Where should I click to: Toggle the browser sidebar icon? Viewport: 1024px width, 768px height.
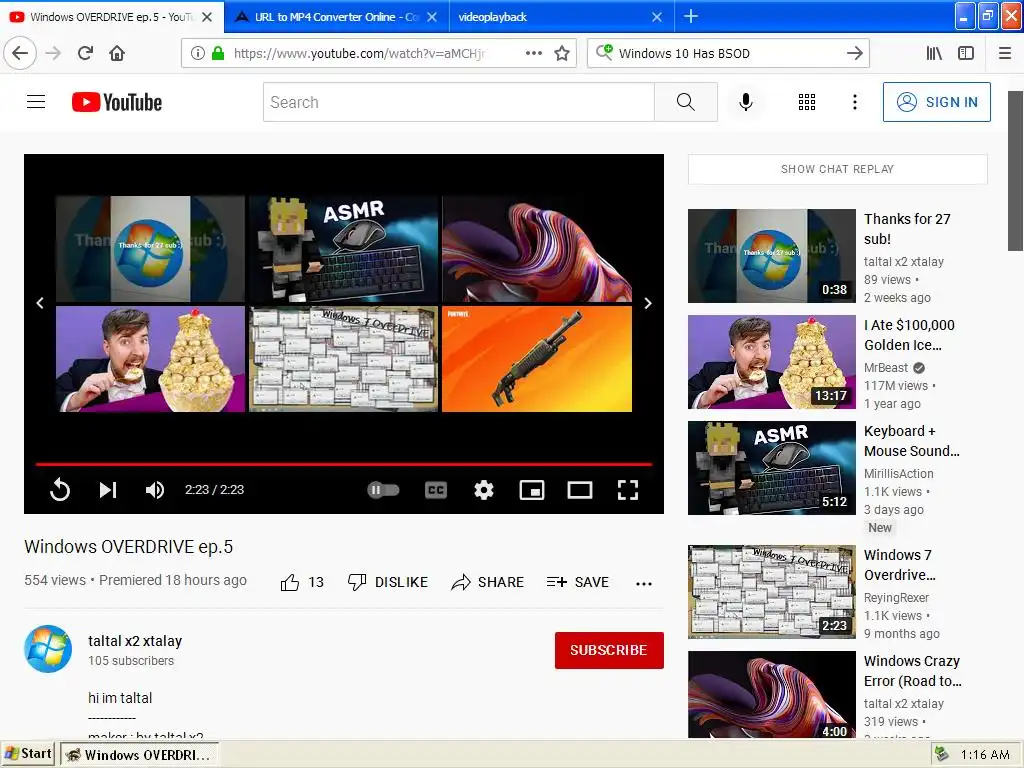pos(966,53)
